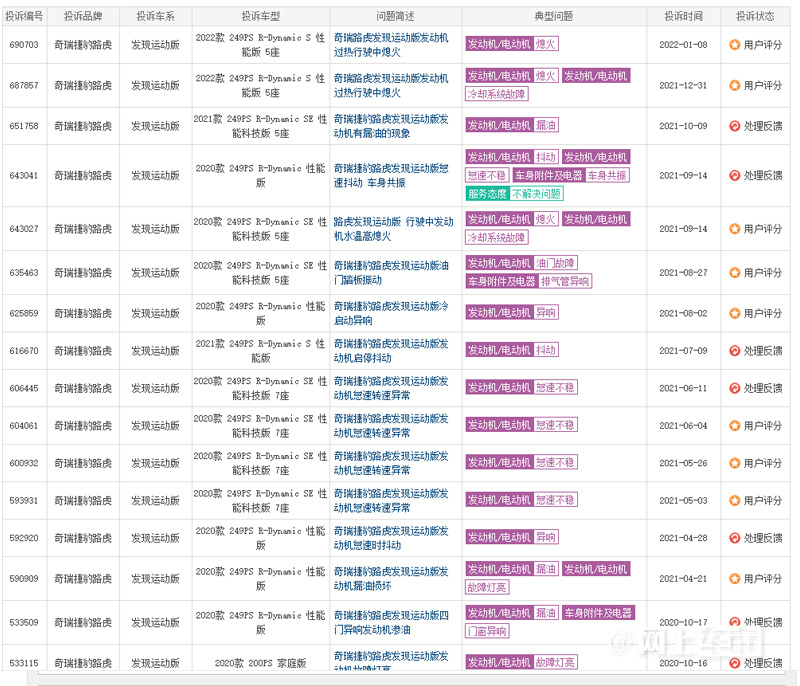Open the 发动机怠速转速异常 link for complaint 604061
Viewport: 800px width, 686px height.
click(391, 425)
